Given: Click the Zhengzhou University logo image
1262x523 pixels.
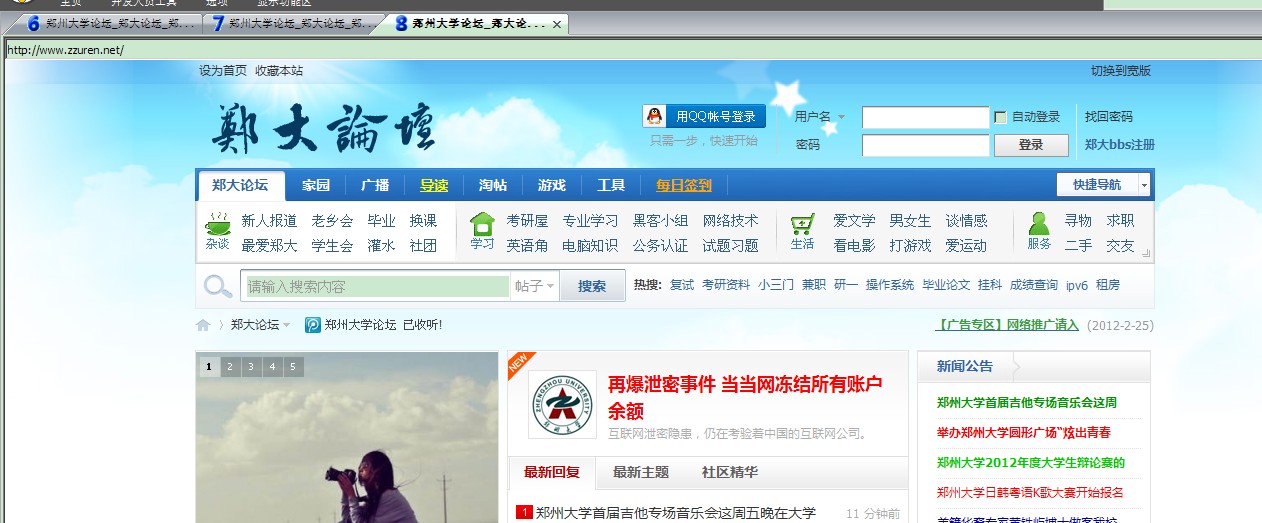Looking at the screenshot, I should 562,404.
